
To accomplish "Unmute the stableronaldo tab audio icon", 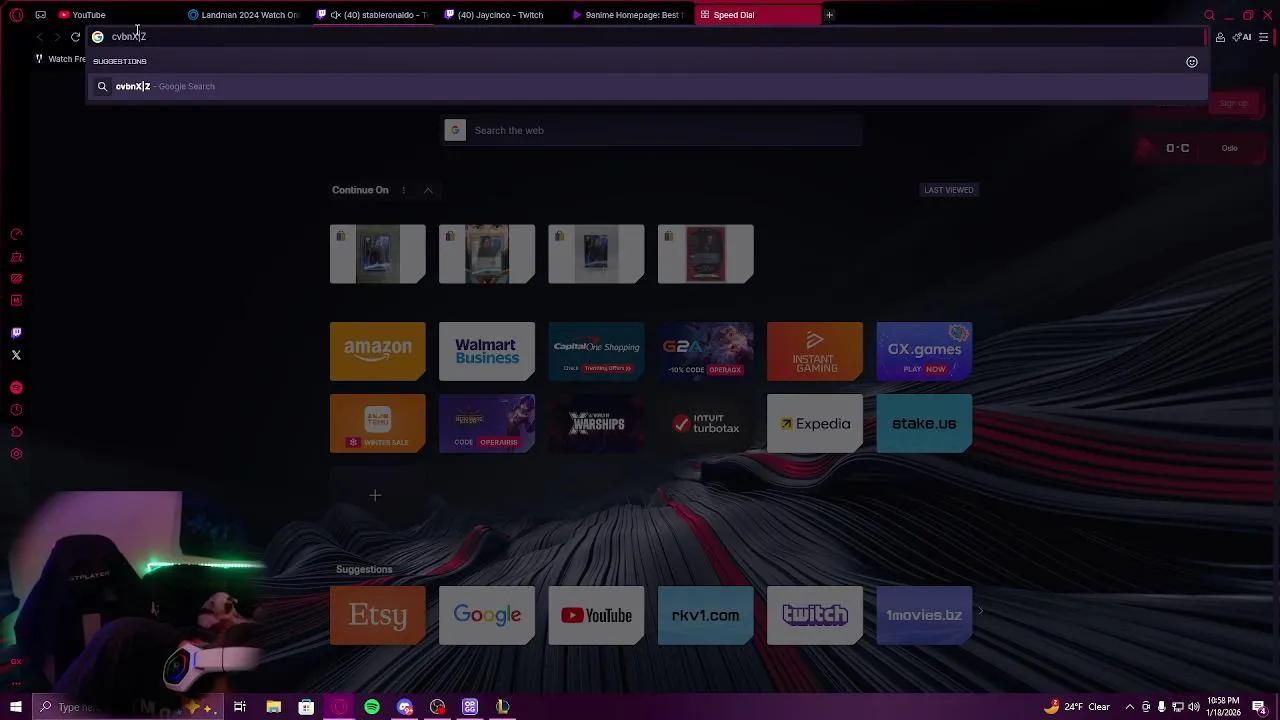I will coord(336,15).
